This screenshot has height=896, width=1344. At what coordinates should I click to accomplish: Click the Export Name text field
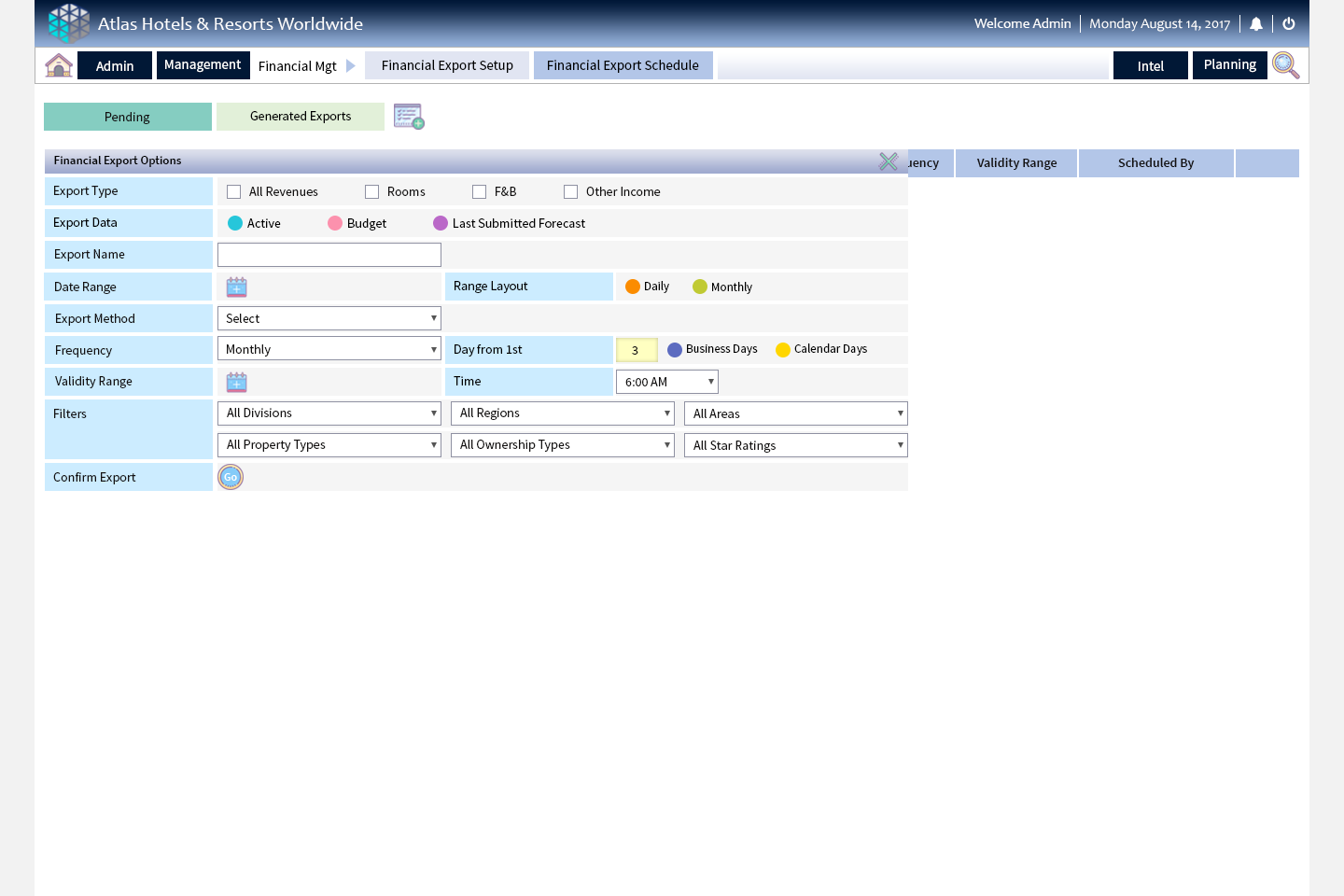pos(329,255)
